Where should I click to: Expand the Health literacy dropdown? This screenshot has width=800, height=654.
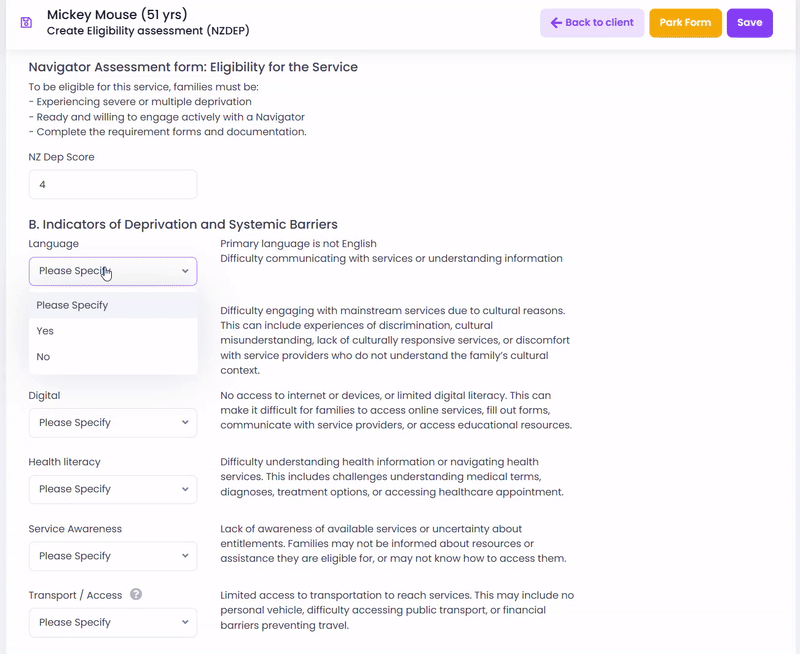(x=113, y=489)
